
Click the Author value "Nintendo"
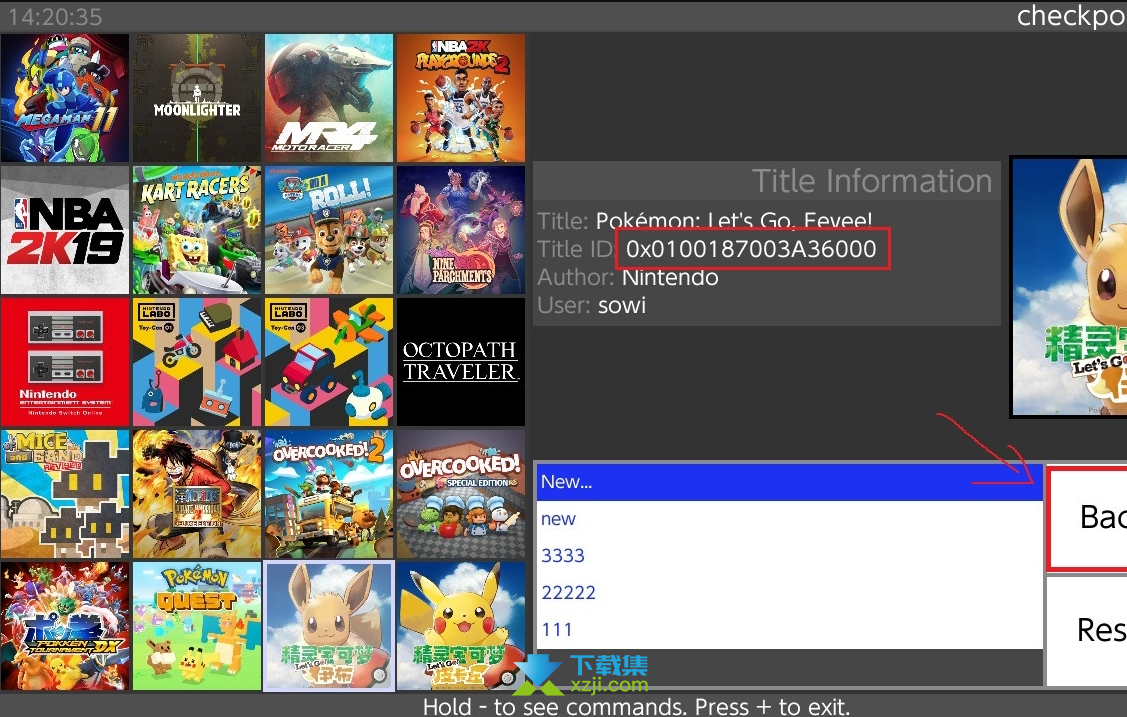(670, 277)
